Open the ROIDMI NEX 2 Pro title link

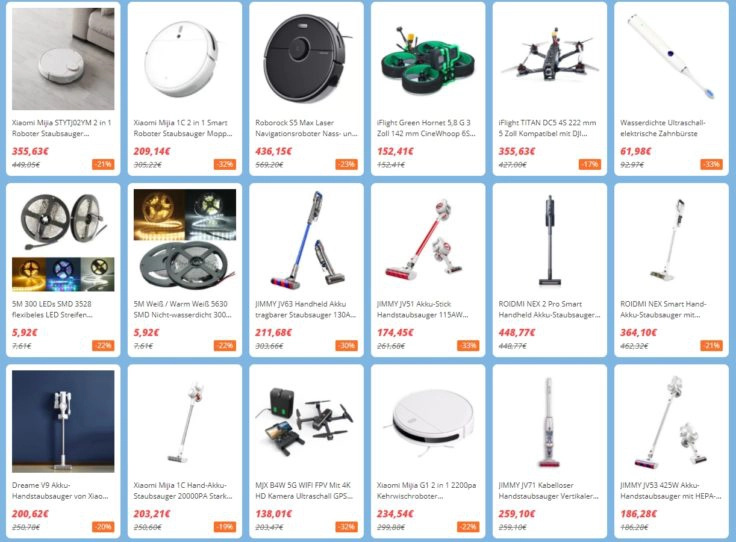tap(549, 309)
